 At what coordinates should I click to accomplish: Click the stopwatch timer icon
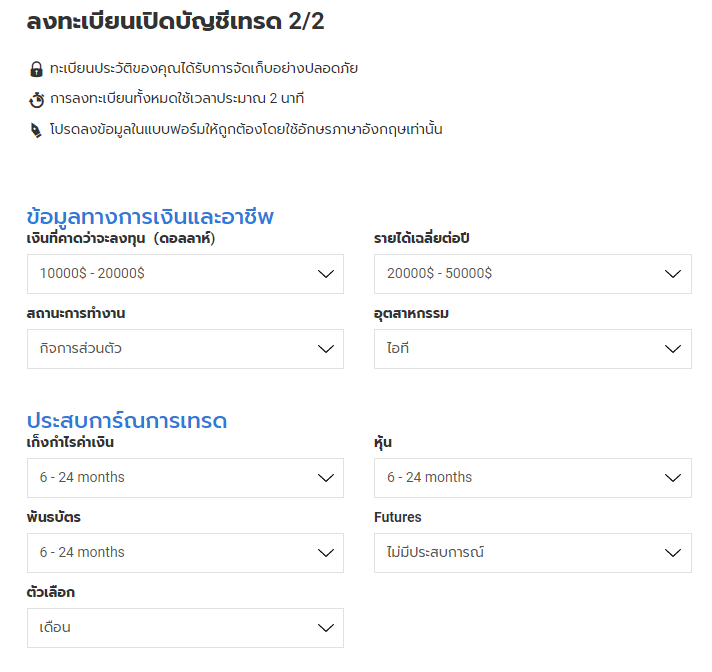click(x=37, y=99)
